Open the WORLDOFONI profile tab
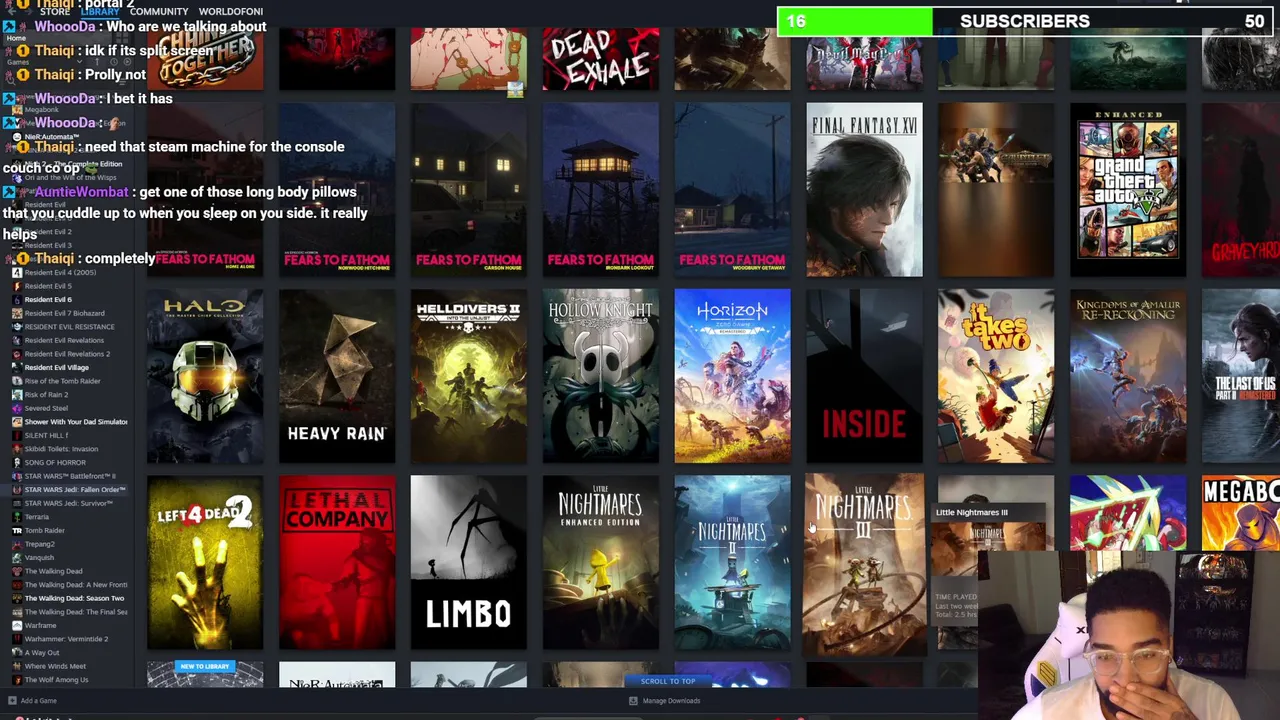 coord(231,11)
